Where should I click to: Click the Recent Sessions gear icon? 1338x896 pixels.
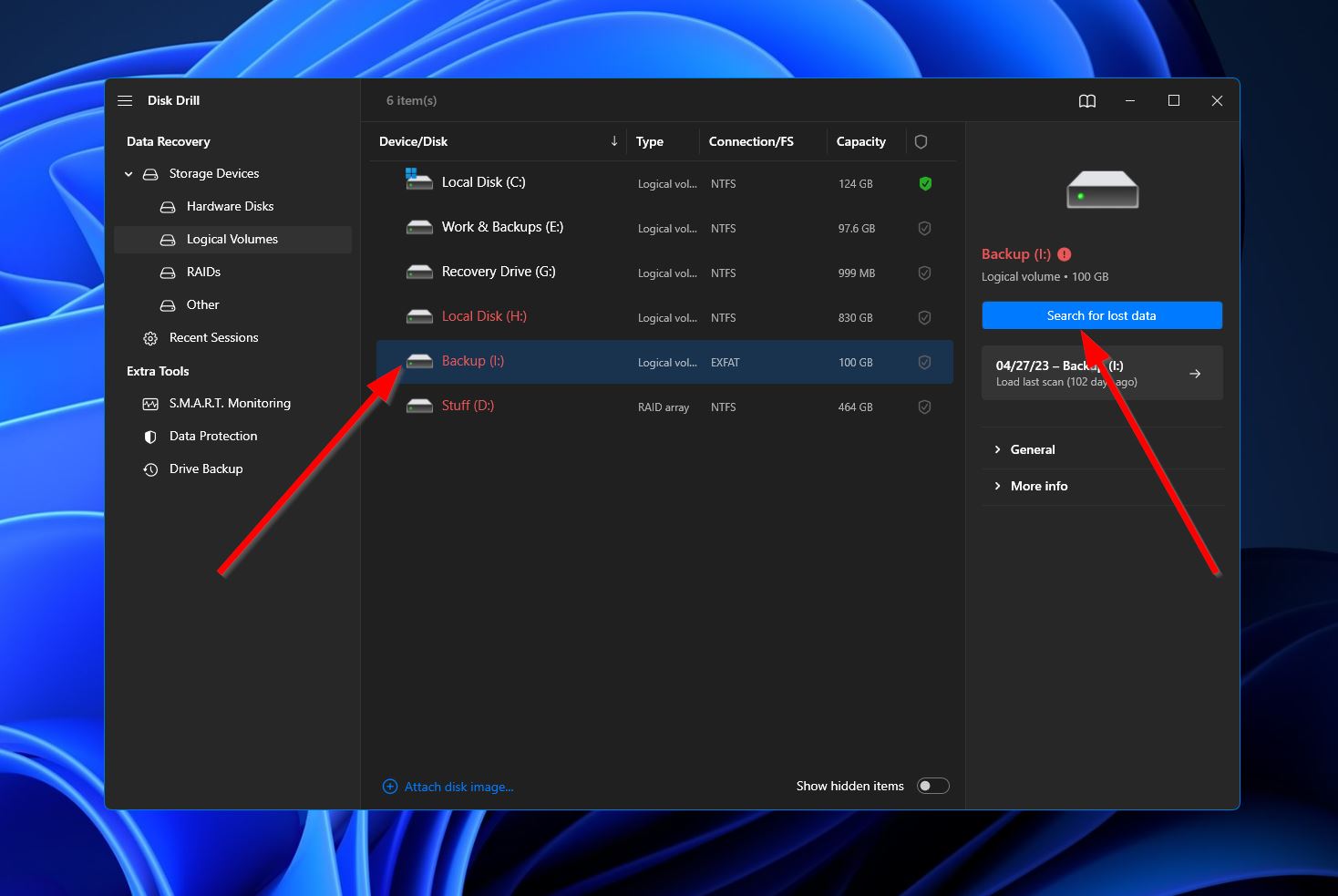150,338
